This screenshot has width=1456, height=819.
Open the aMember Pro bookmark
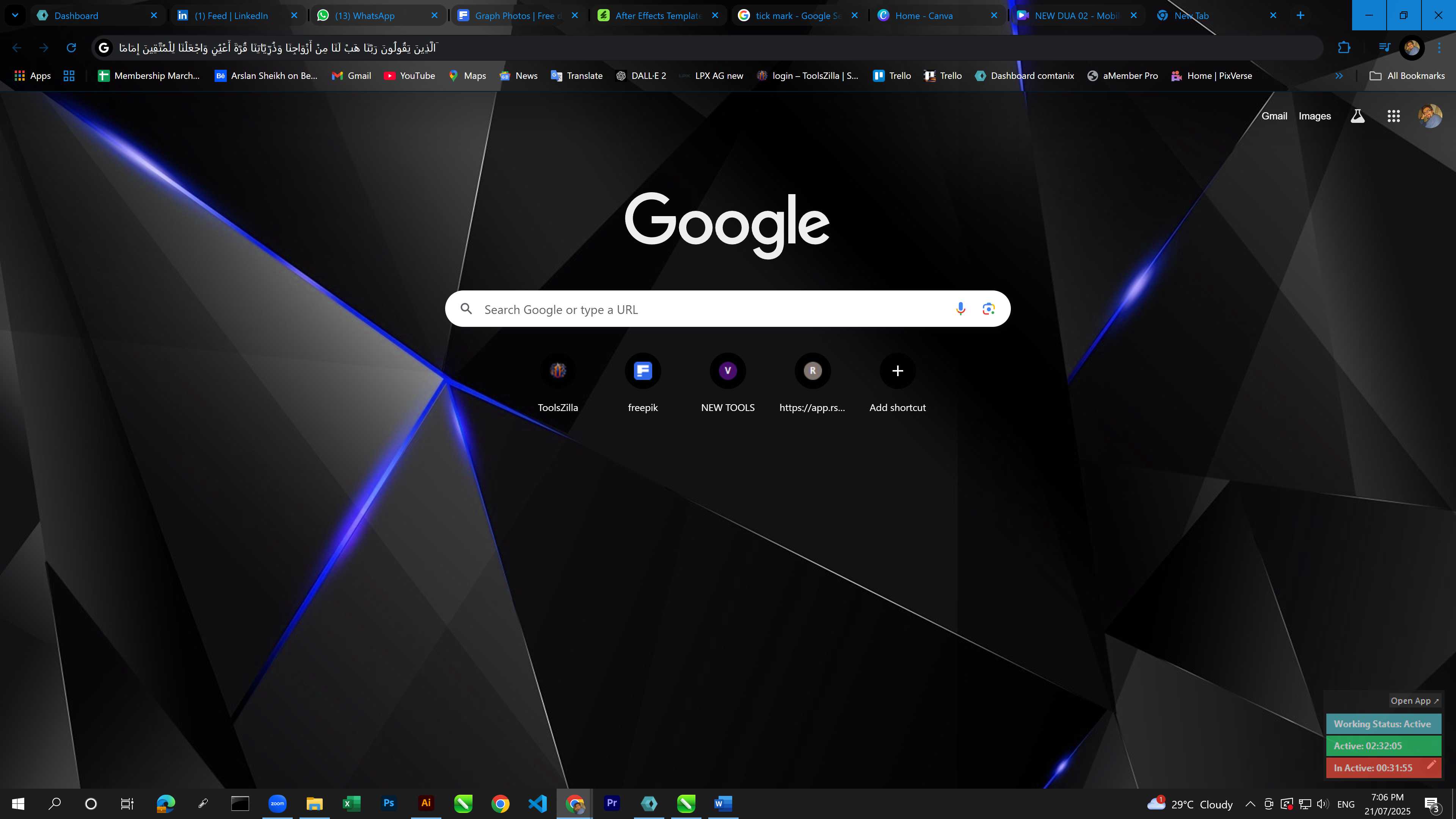click(1122, 76)
